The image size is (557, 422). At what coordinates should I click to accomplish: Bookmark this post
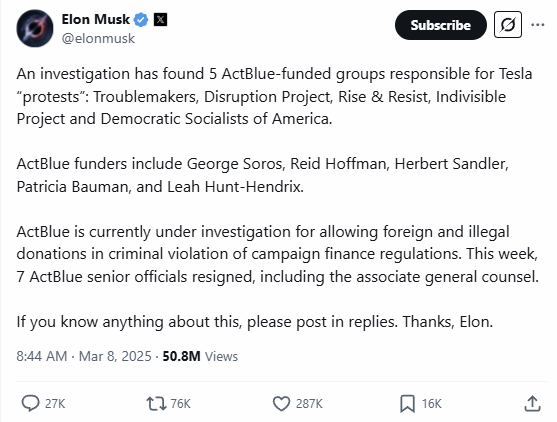407,404
